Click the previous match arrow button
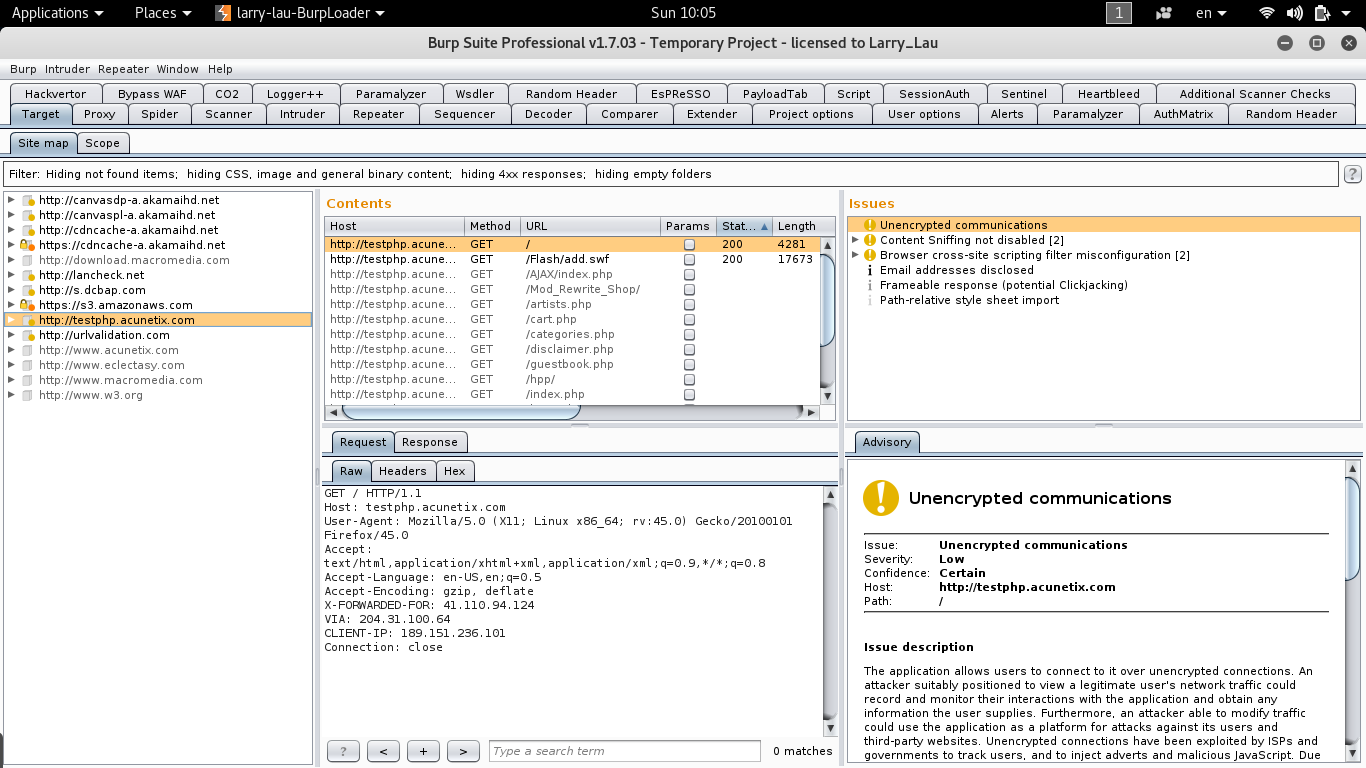This screenshot has width=1366, height=768. (383, 751)
